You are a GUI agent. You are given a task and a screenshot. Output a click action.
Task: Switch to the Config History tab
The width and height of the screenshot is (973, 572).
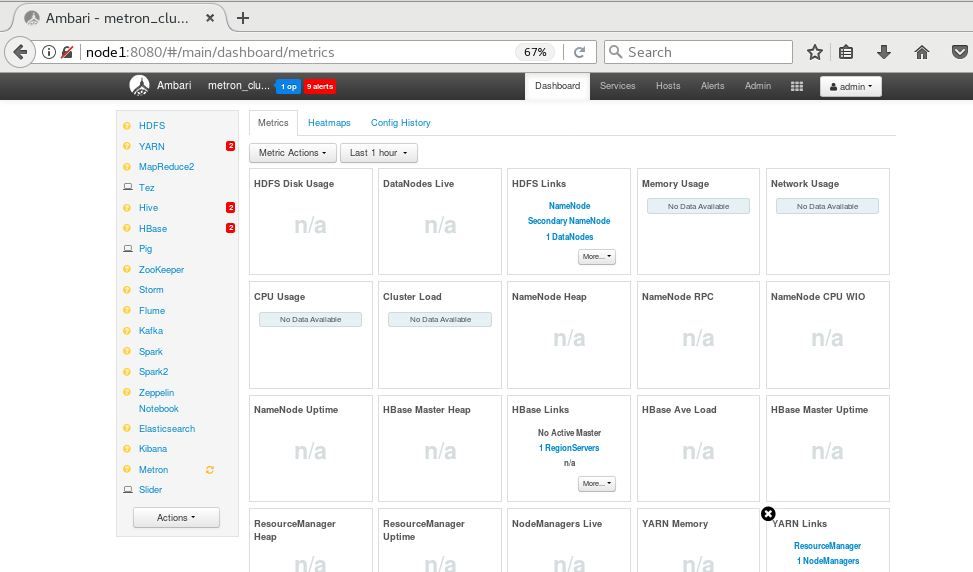[x=400, y=123]
